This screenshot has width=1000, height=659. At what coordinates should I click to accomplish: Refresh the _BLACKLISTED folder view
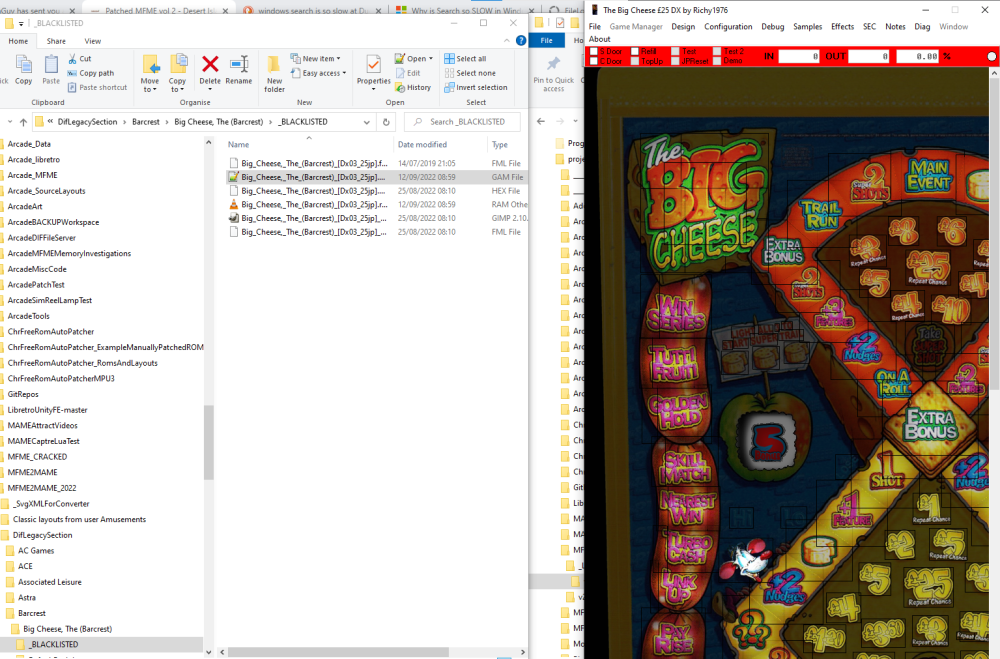tap(386, 122)
